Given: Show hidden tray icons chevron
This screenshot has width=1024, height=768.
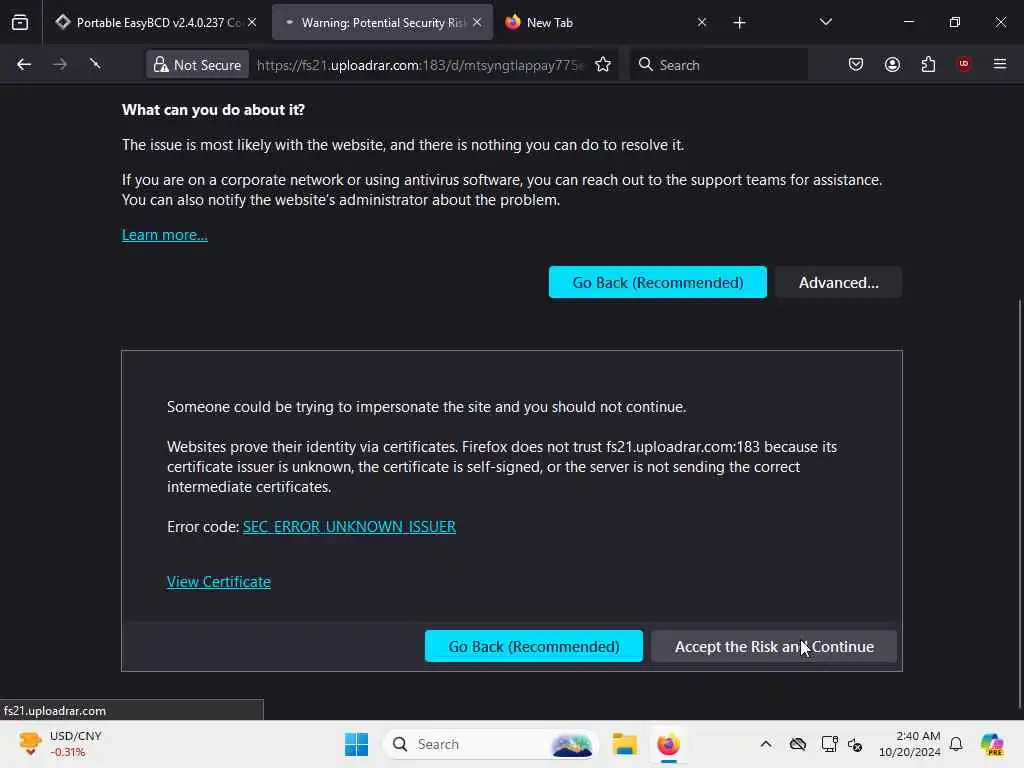Looking at the screenshot, I should tap(765, 744).
